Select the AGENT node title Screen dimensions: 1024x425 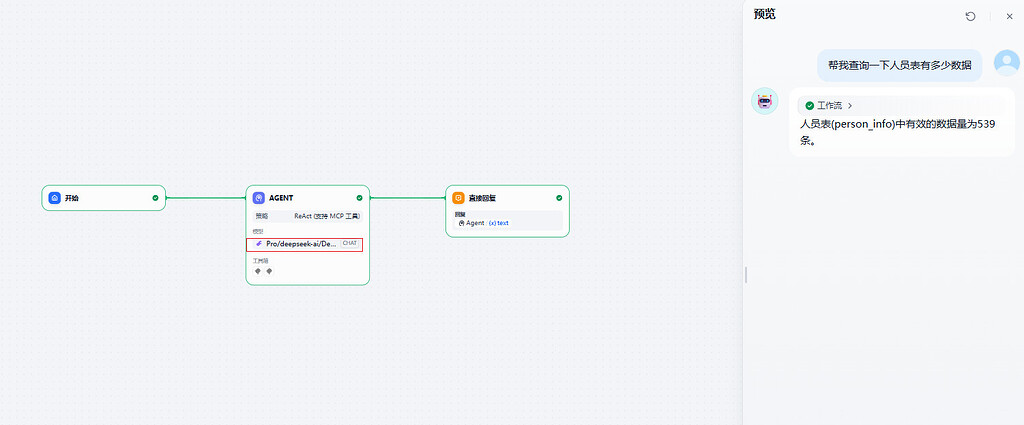[281, 198]
